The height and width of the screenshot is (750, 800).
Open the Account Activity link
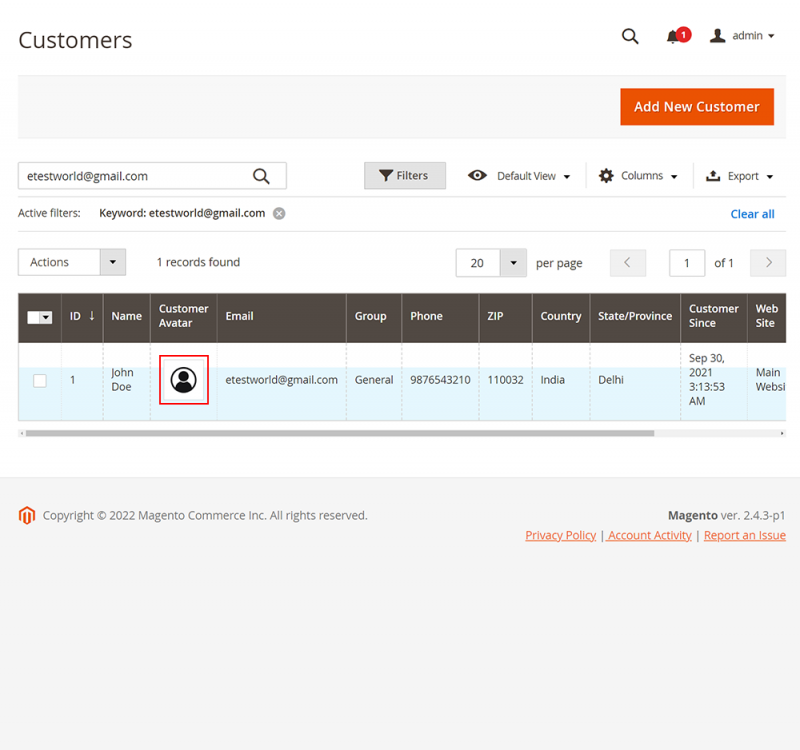pyautogui.click(x=649, y=535)
